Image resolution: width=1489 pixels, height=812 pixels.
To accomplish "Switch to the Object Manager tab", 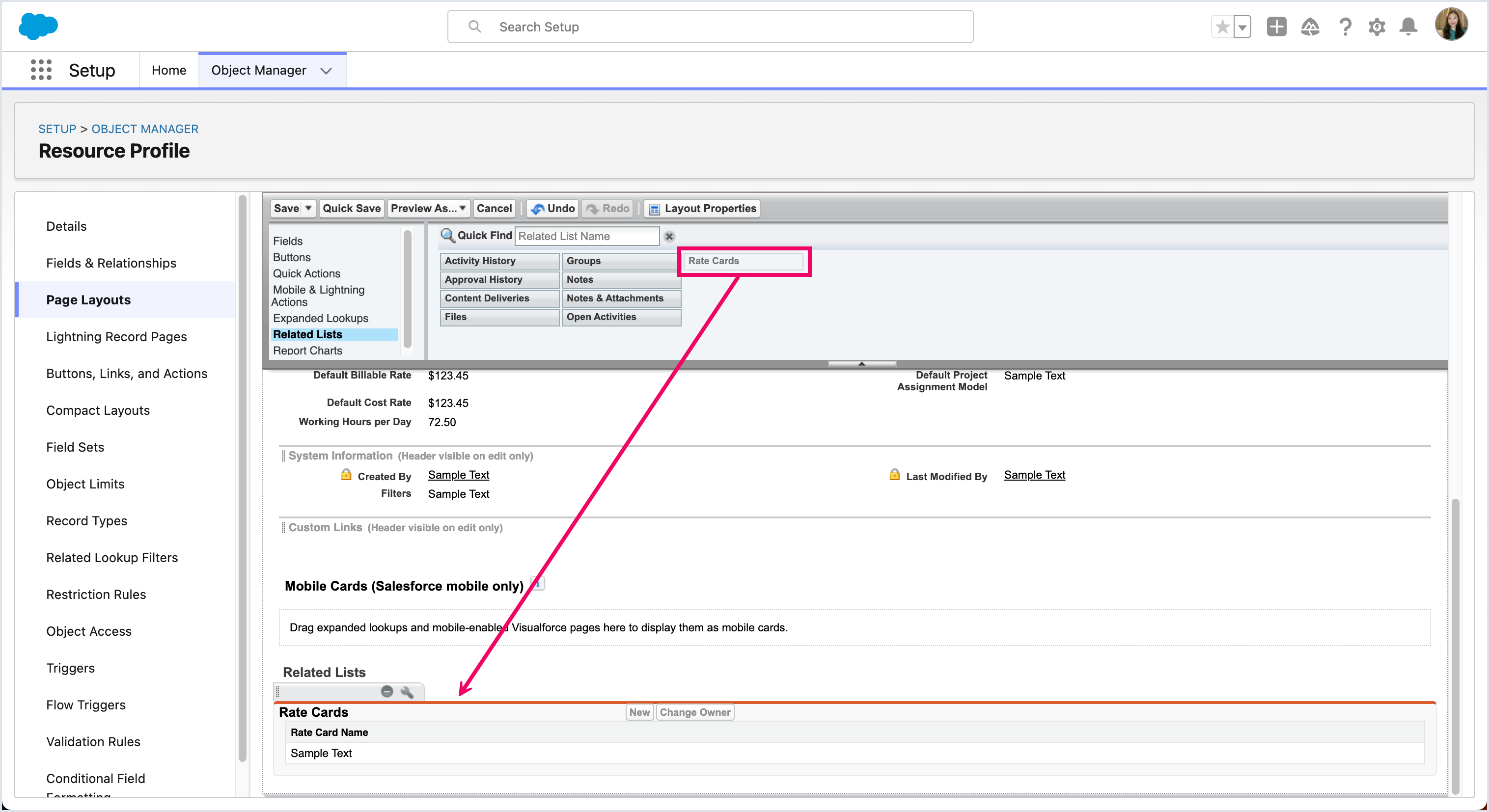I will (x=258, y=70).
